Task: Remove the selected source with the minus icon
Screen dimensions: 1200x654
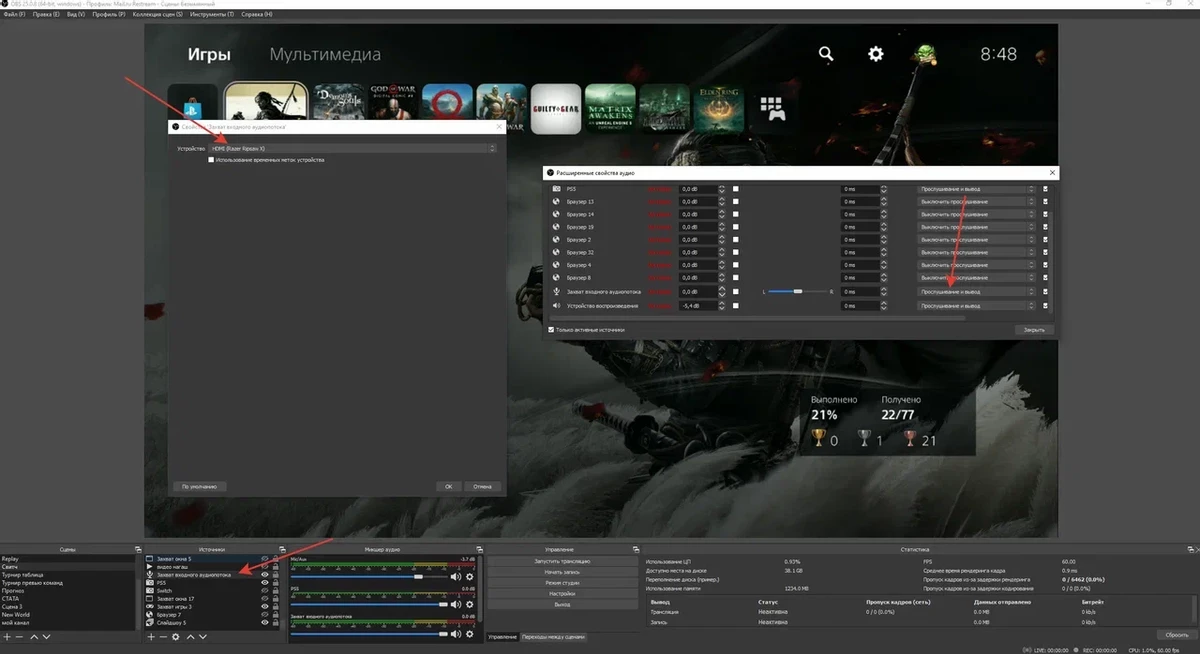Action: 163,637
